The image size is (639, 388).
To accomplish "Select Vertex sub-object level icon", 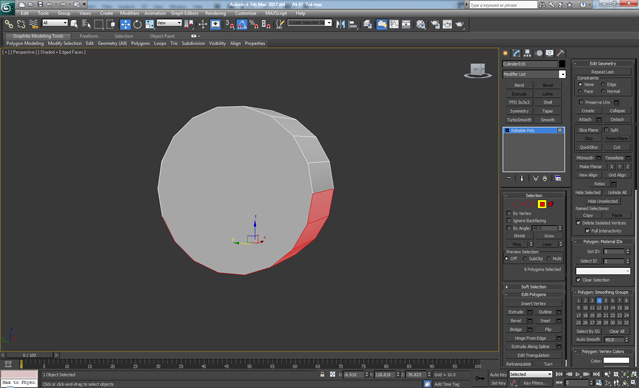I will pyautogui.click(x=514, y=204).
